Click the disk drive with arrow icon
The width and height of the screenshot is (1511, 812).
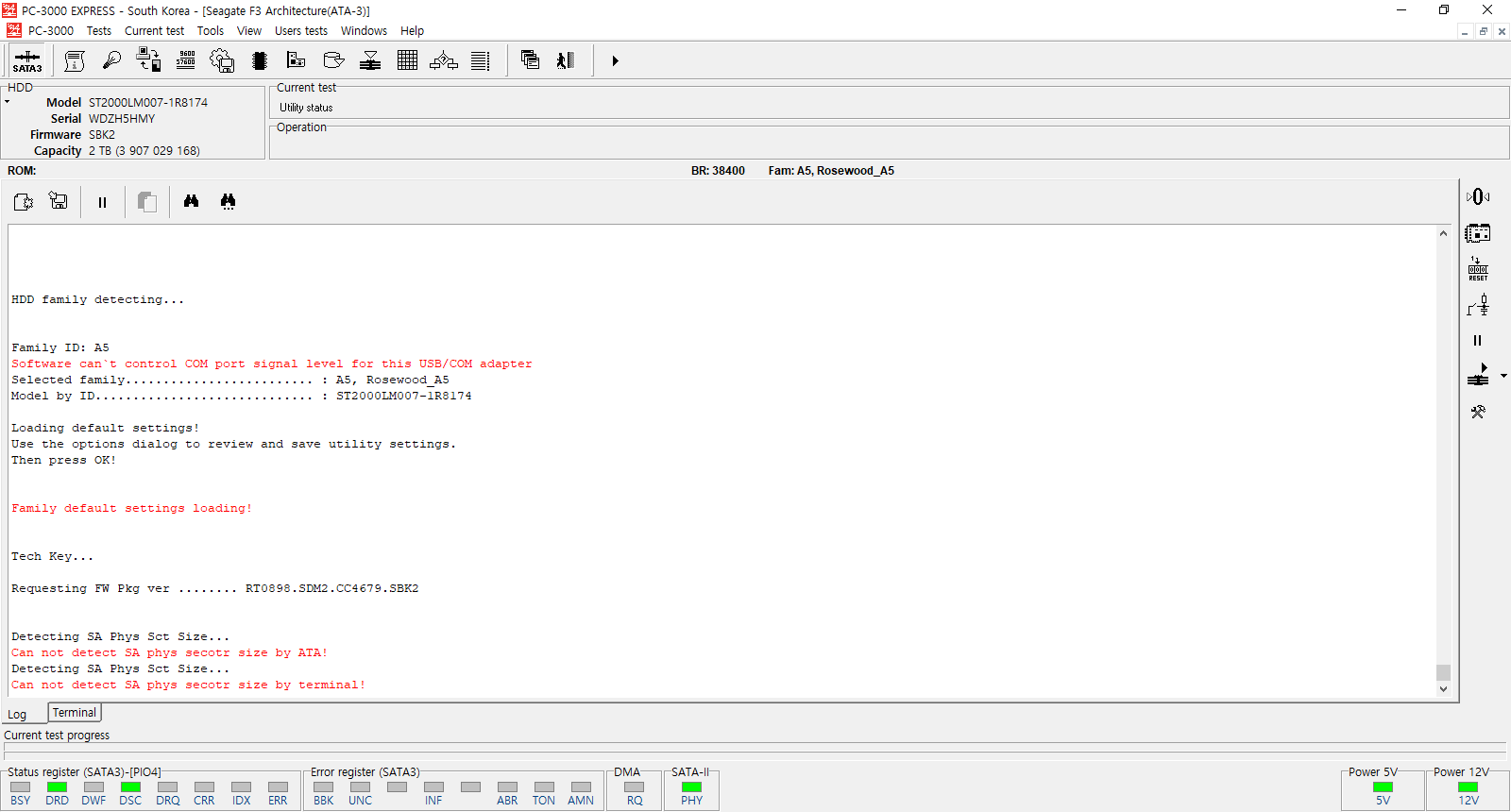pos(333,61)
